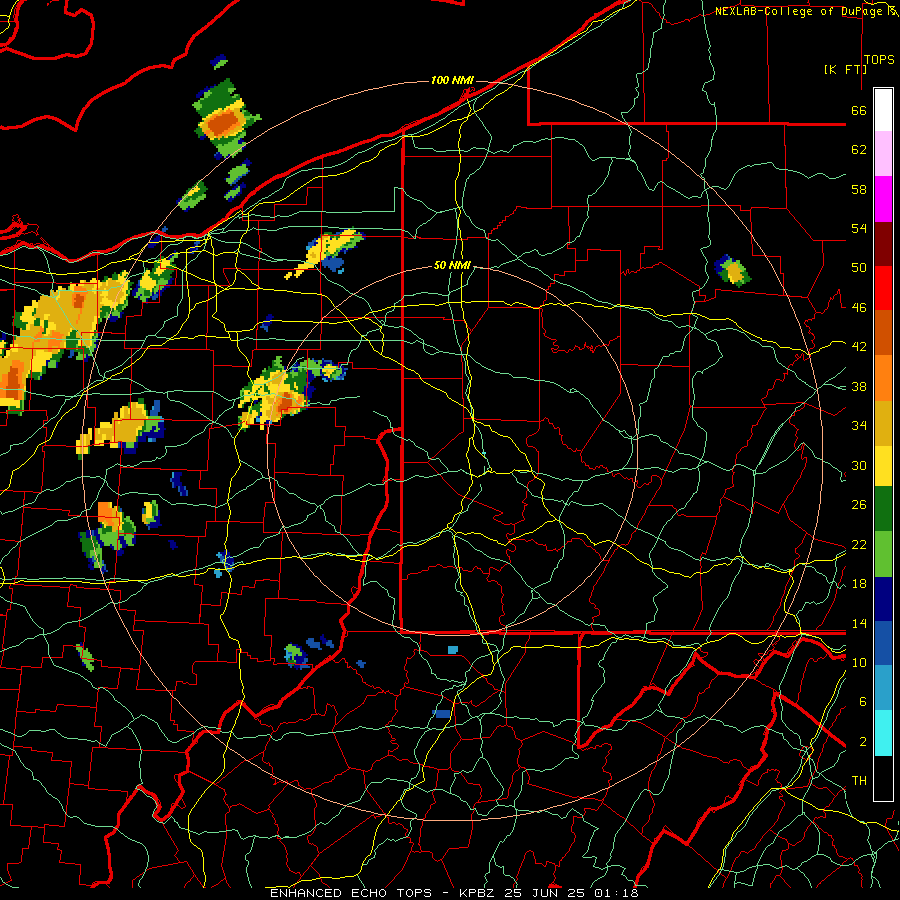Viewport: 900px width, 900px height.
Task: Click the yellow 34 kft legend swatch
Action: point(883,465)
